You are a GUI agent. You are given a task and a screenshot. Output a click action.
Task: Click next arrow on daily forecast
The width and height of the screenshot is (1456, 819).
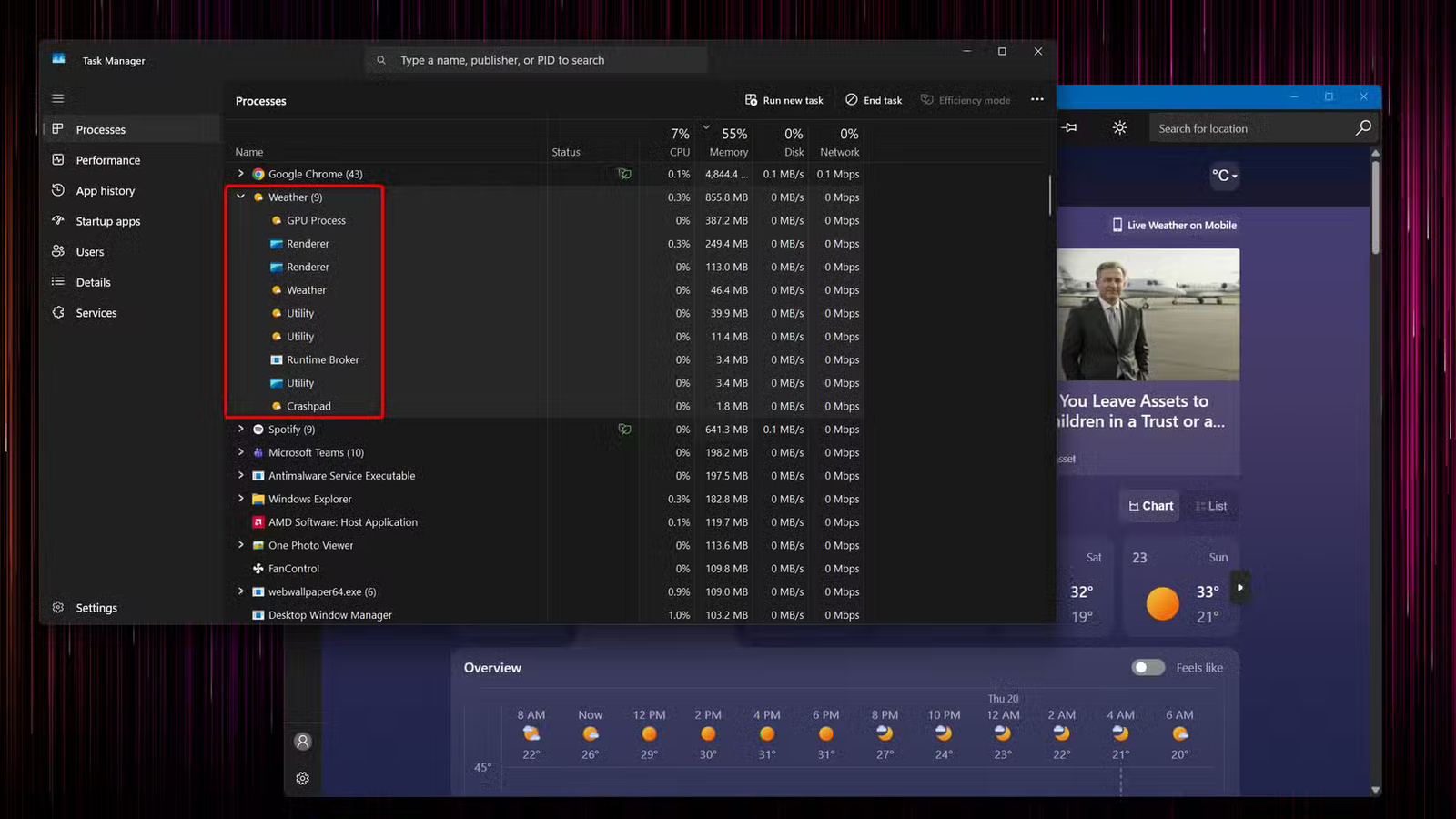pos(1239,587)
